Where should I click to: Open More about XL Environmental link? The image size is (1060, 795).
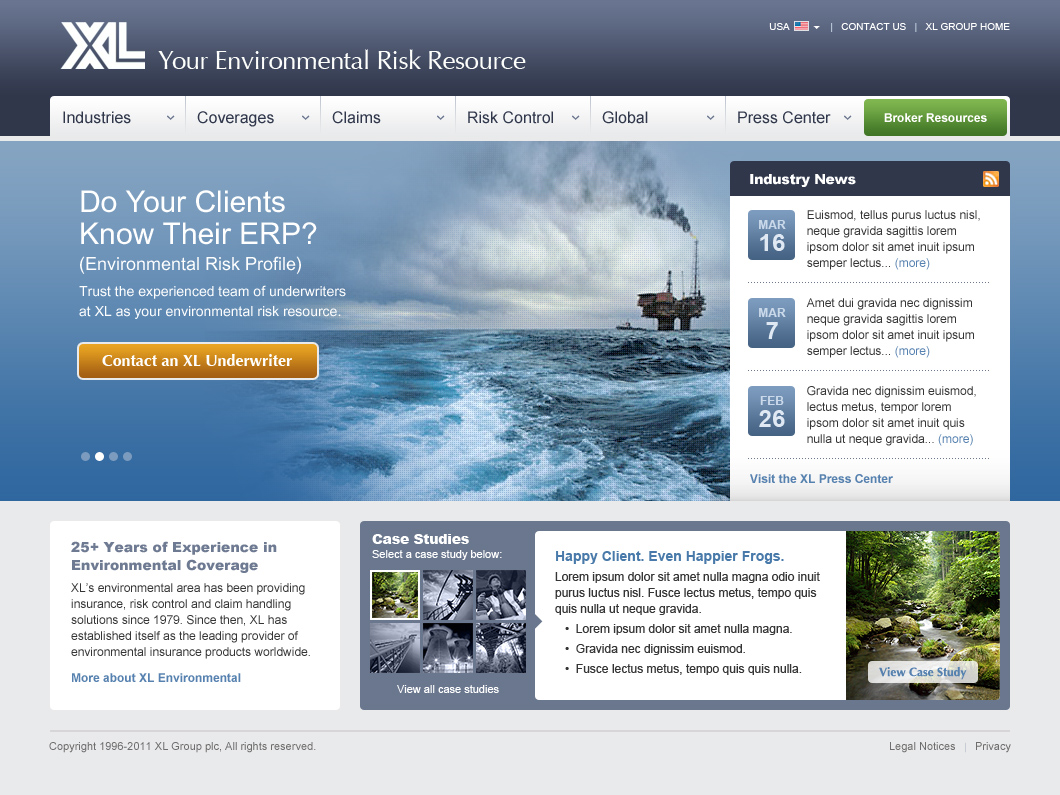[156, 677]
